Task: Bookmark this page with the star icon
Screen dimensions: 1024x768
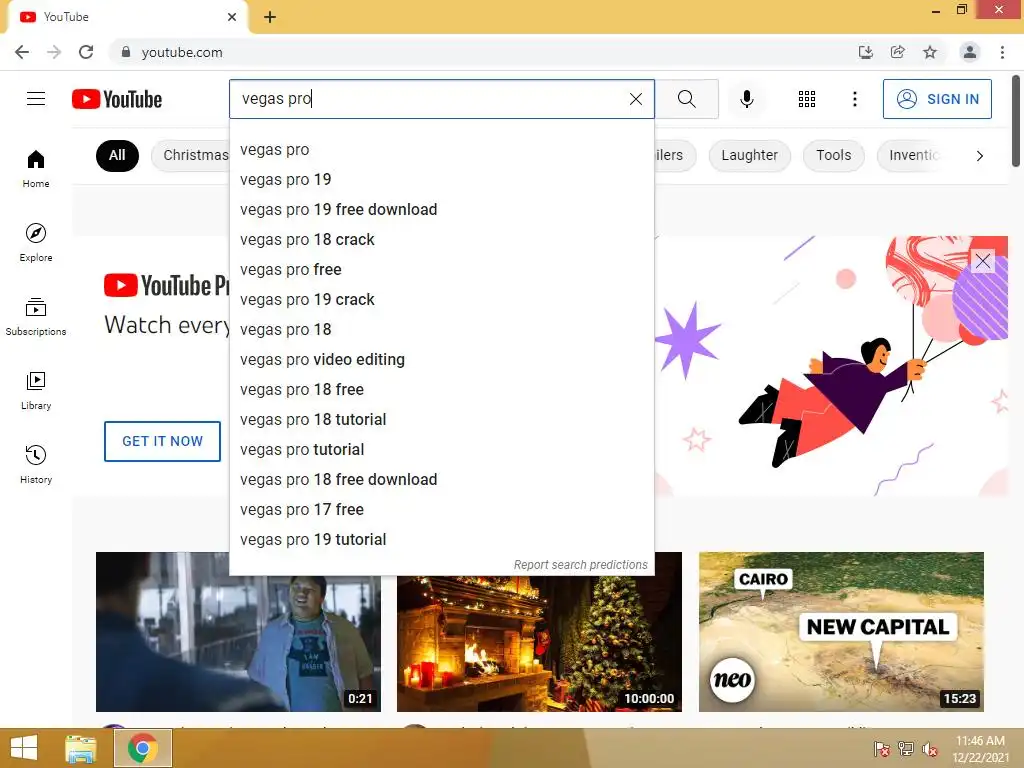Action: point(930,52)
